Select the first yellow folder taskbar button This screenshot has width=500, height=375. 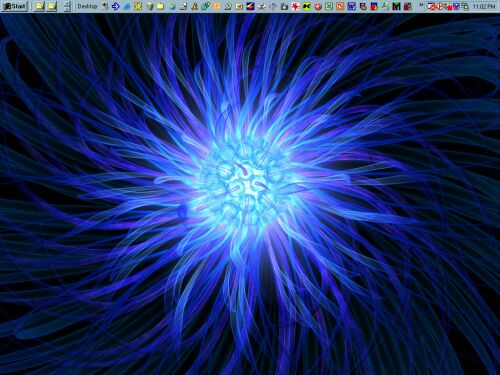(x=39, y=6)
